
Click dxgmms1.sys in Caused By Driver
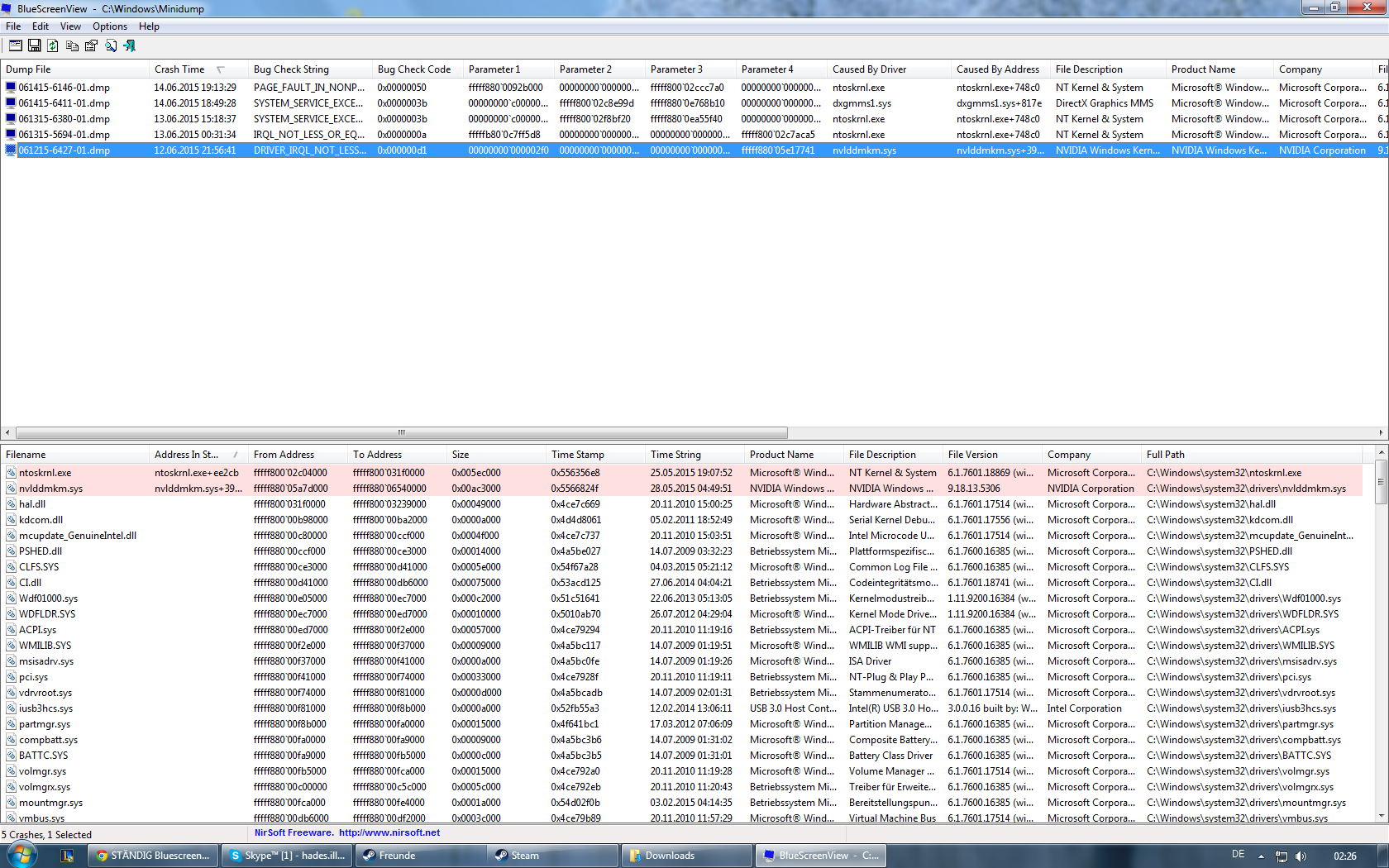(x=862, y=103)
